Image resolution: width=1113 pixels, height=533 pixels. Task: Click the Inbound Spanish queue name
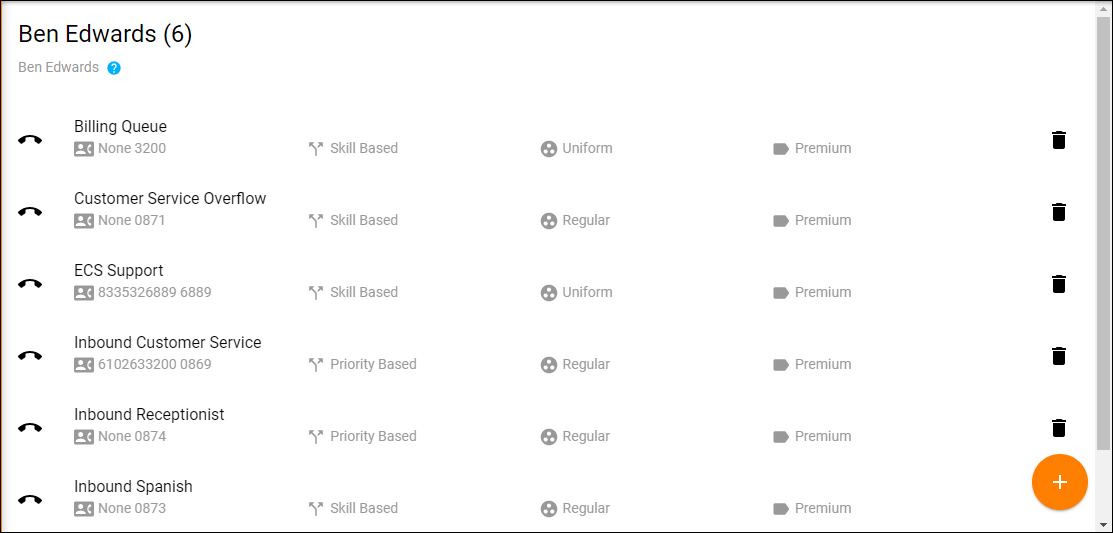133,487
